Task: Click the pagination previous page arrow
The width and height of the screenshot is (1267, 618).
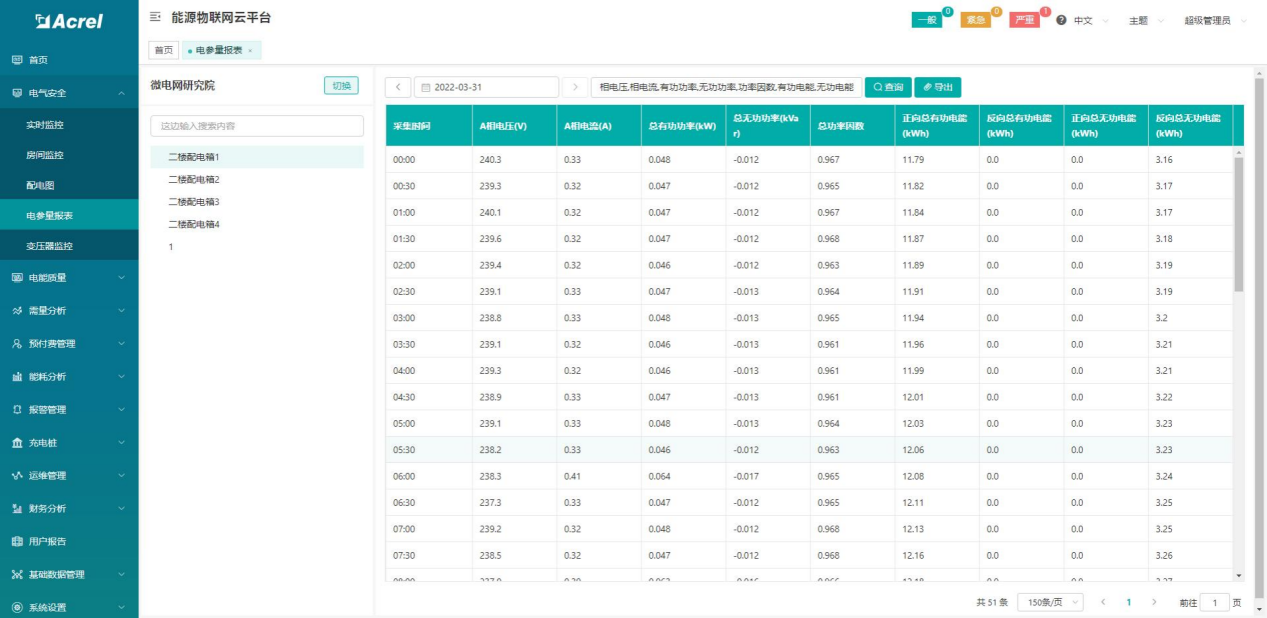Action: point(1103,603)
